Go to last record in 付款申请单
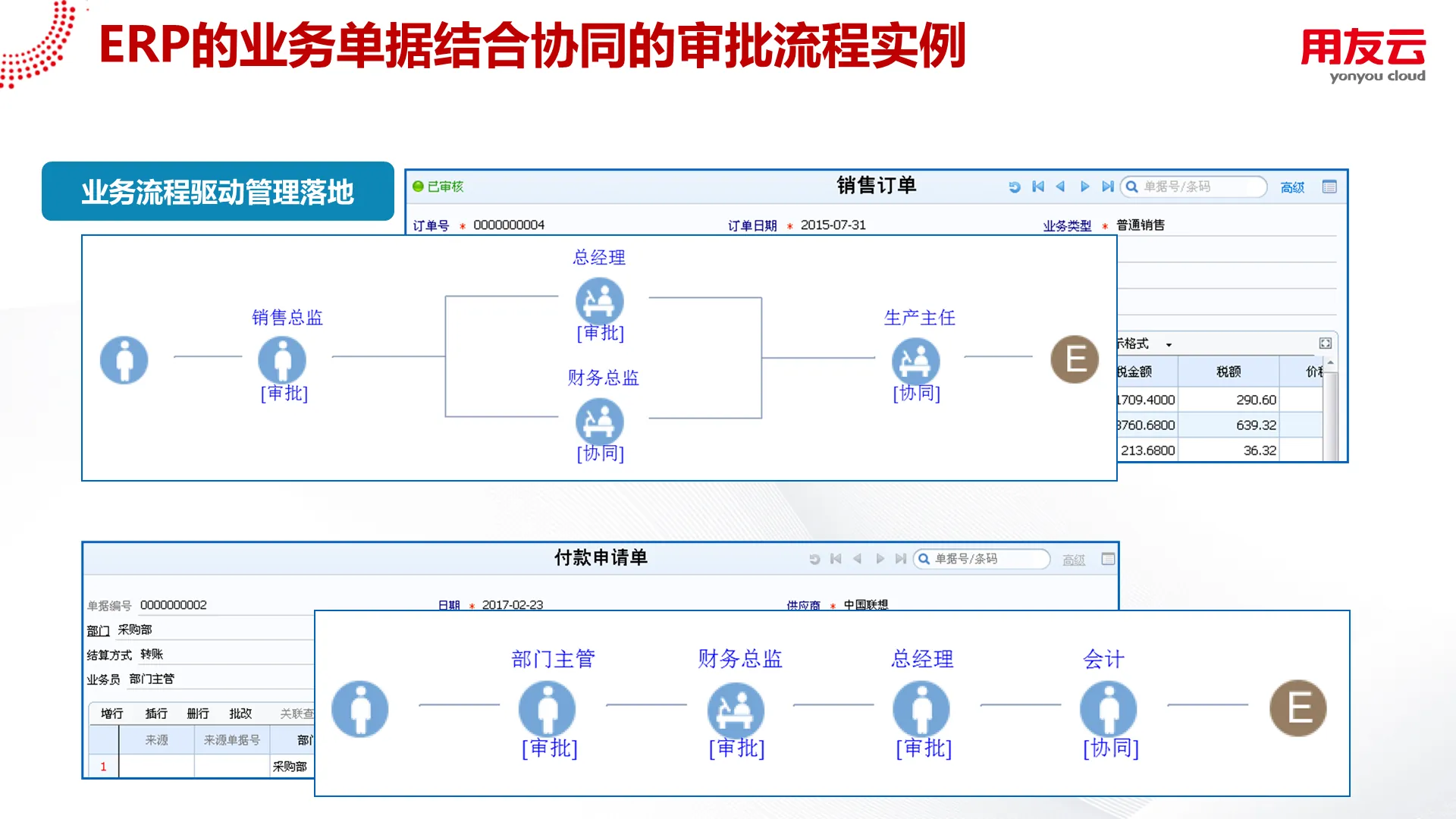 (901, 559)
